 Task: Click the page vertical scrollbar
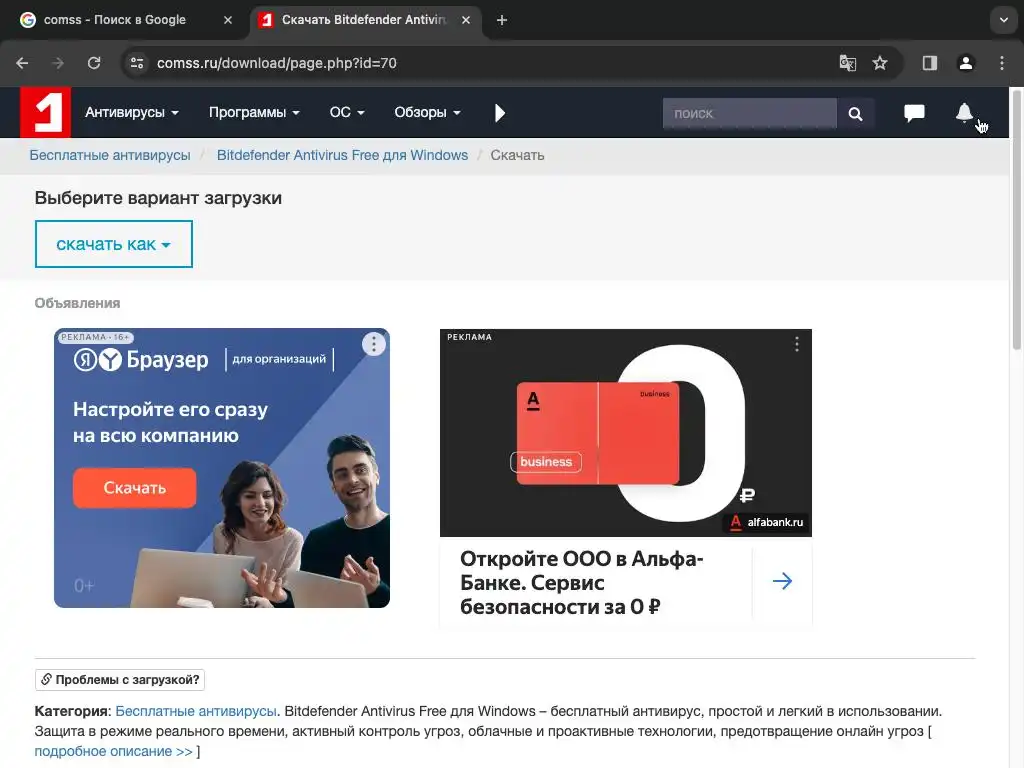[x=1017, y=221]
